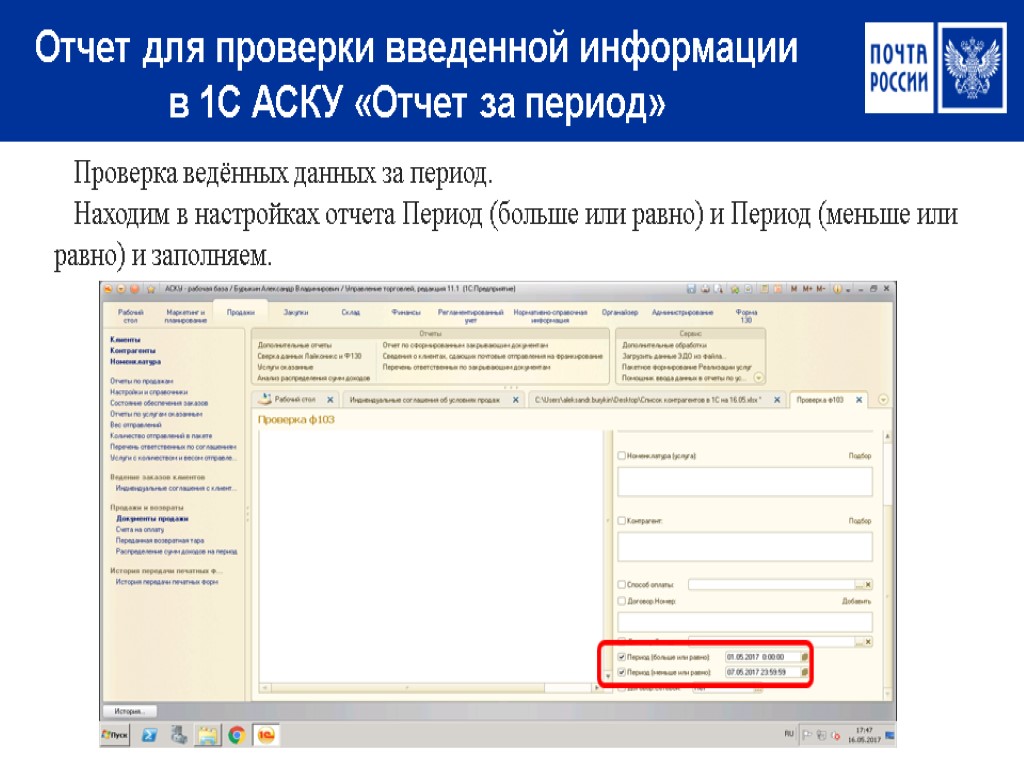Toggle the Номенклатура (услуга) checkbox
The image size is (1024, 768).
[x=622, y=456]
